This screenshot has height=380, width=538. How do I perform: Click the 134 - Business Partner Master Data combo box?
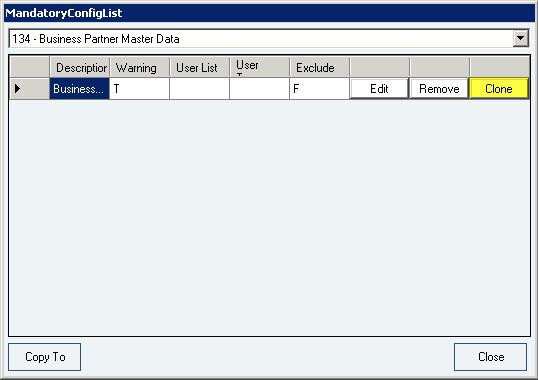(x=269, y=39)
